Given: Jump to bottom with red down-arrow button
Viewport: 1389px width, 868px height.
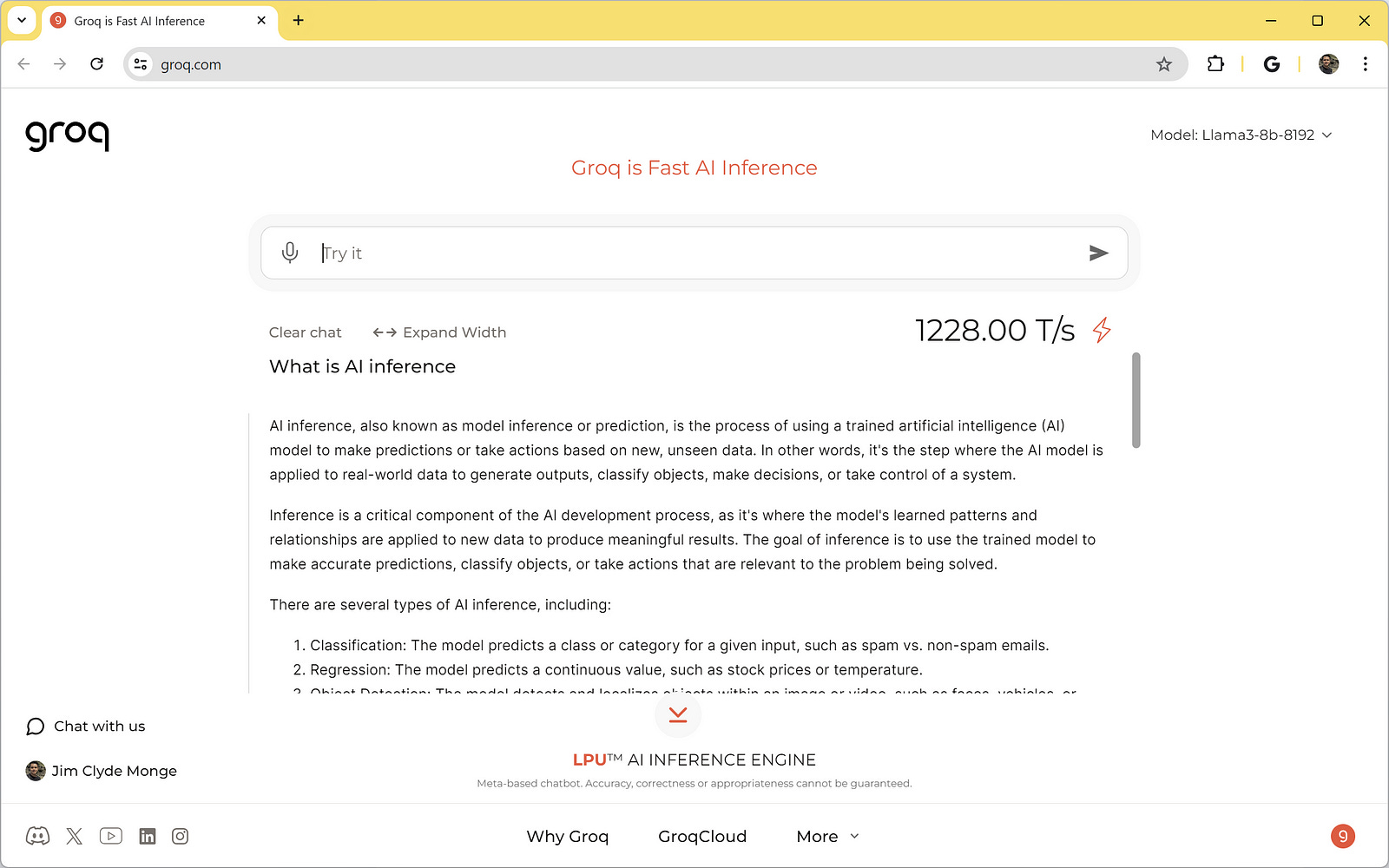Looking at the screenshot, I should (678, 714).
